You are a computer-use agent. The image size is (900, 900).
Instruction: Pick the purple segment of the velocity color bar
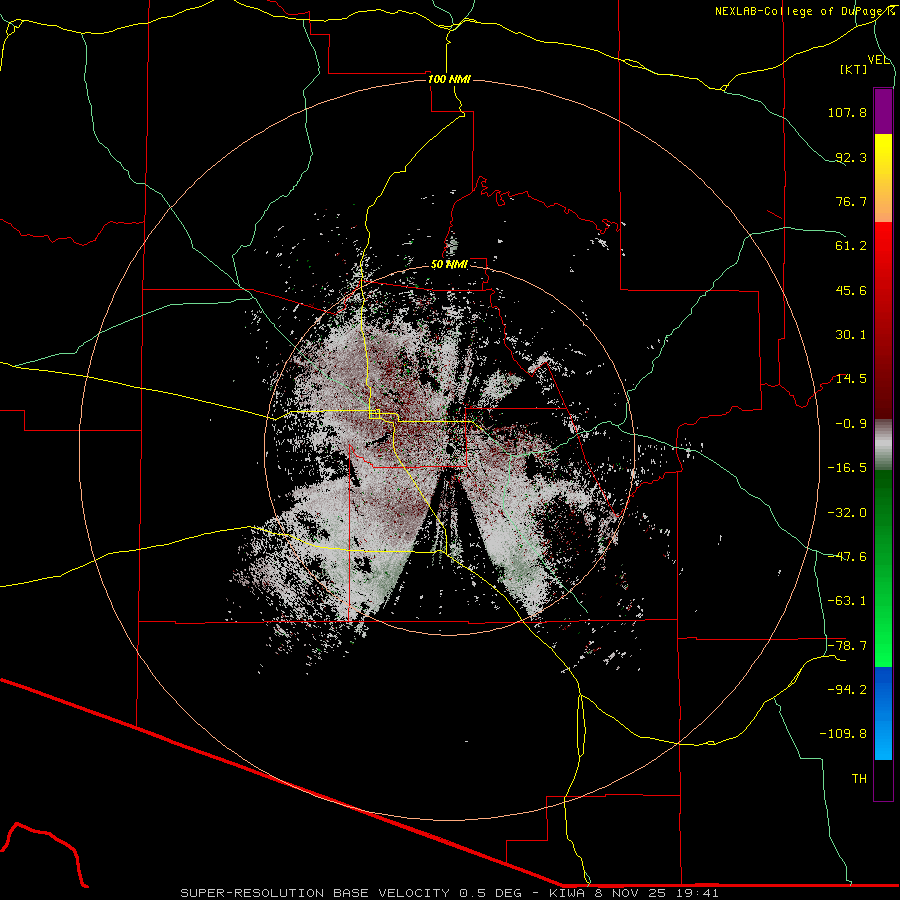[883, 111]
